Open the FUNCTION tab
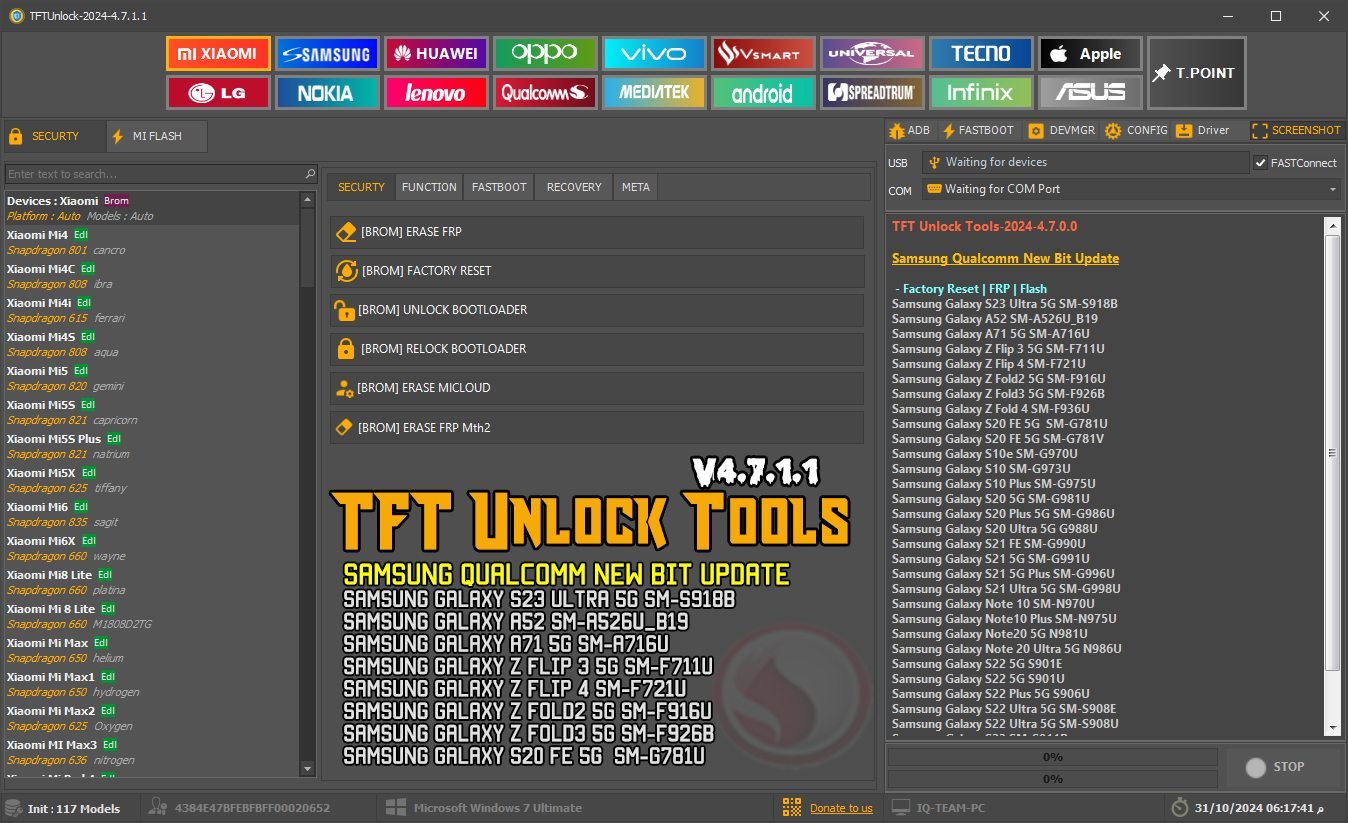Screen dimensions: 1348x823 tap(429, 187)
